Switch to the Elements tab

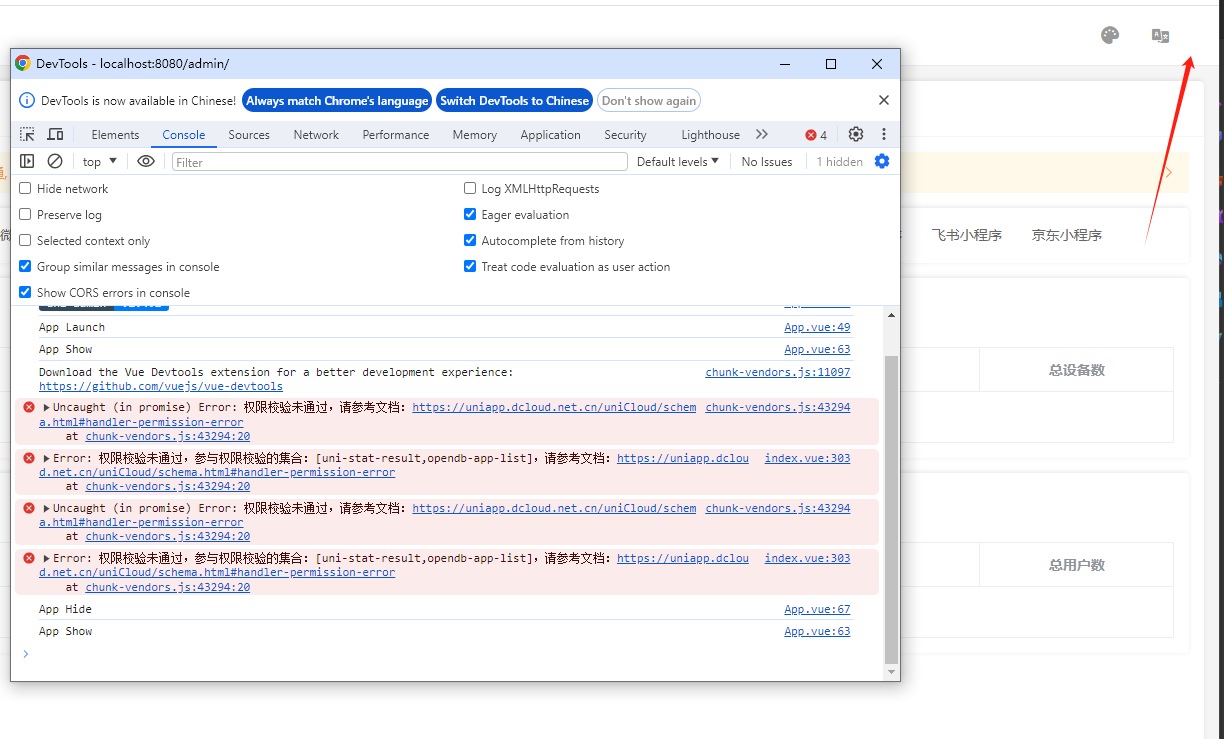[x=115, y=135]
